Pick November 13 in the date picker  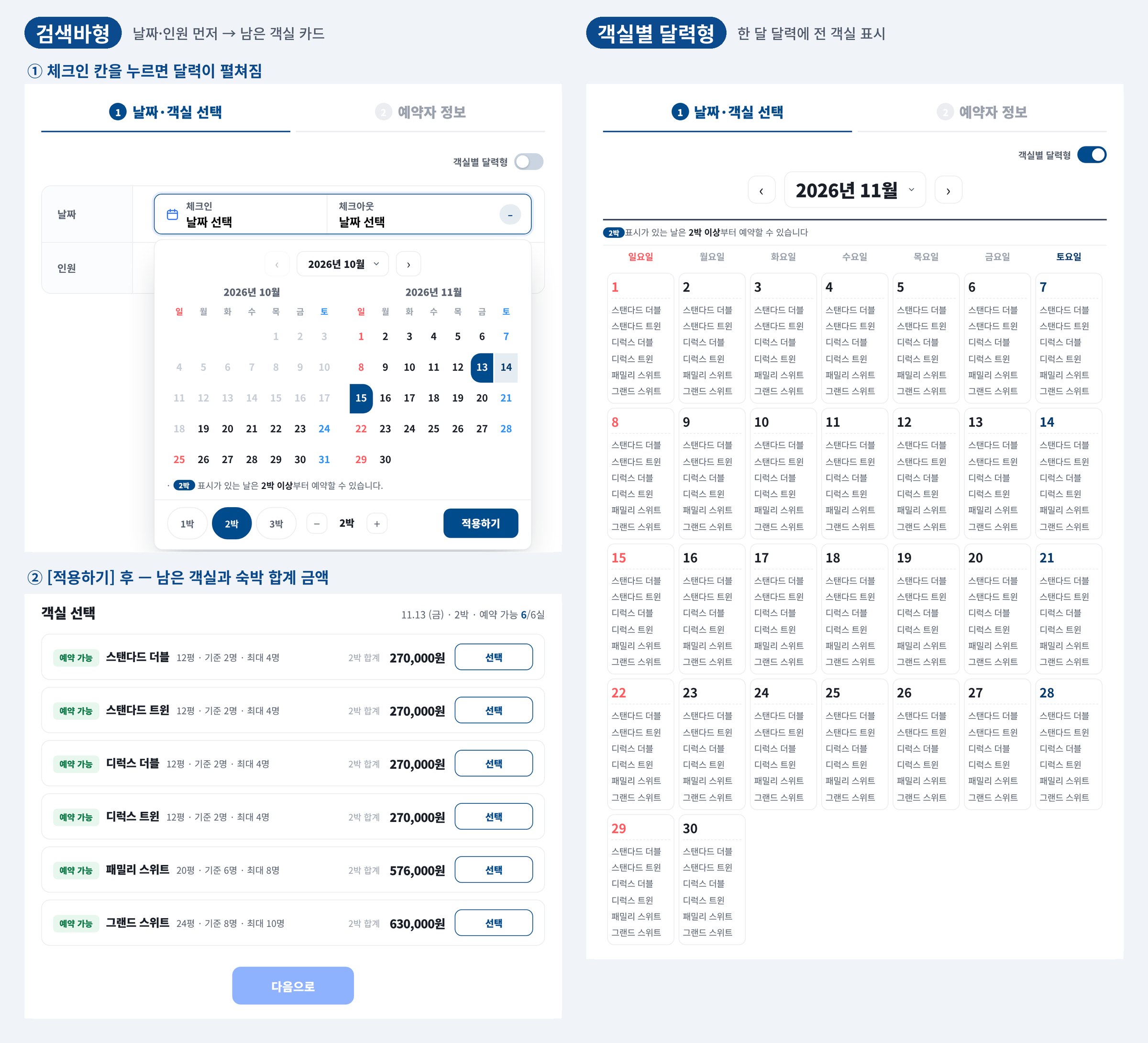pos(482,367)
